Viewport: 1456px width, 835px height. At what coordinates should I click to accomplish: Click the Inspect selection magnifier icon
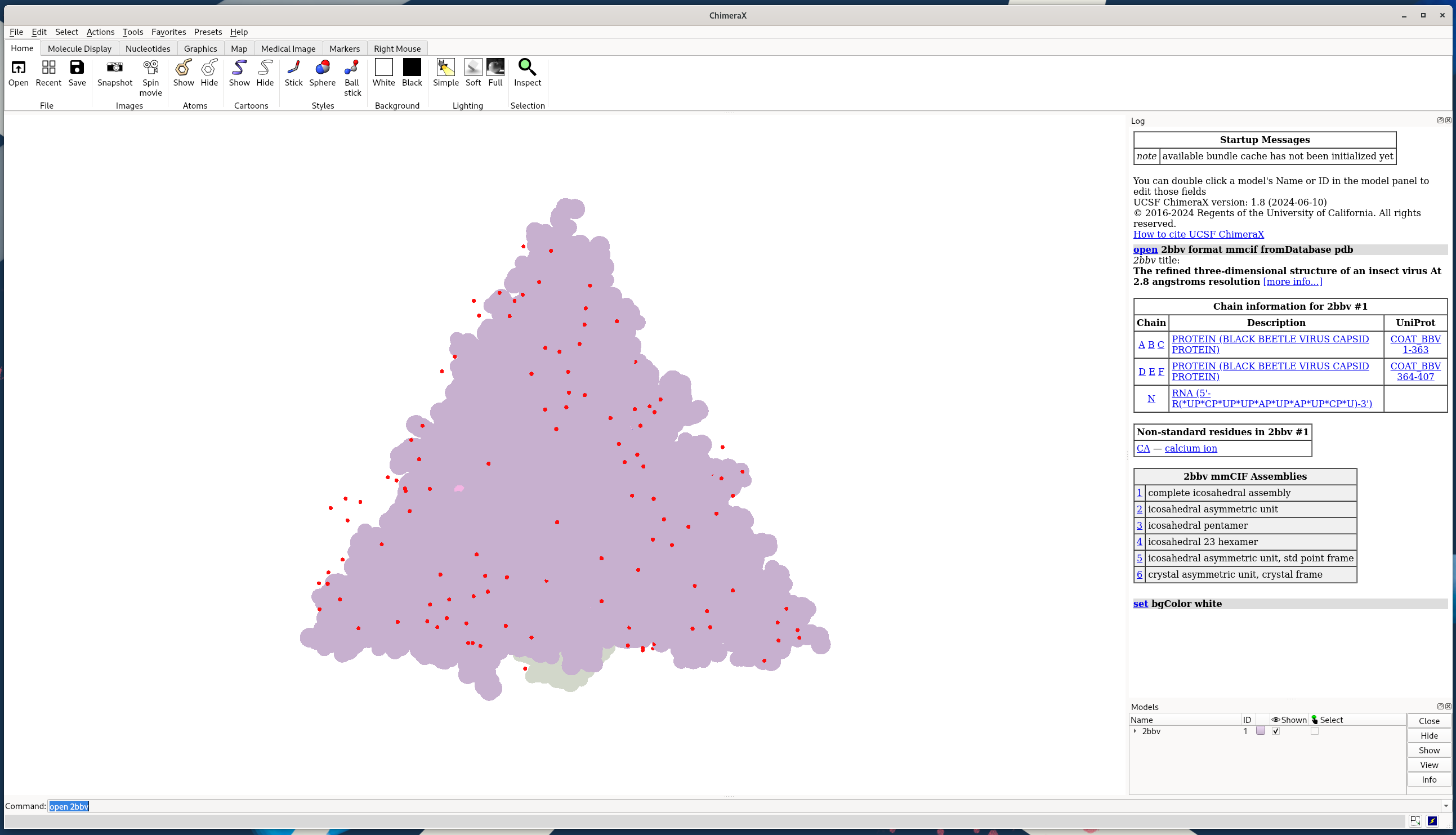[x=527, y=68]
